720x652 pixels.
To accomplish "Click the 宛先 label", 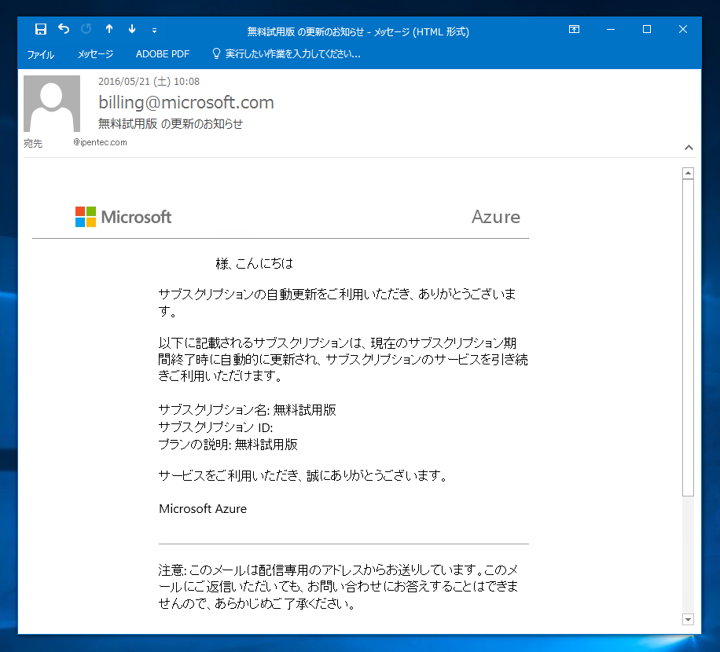I will click(33, 143).
